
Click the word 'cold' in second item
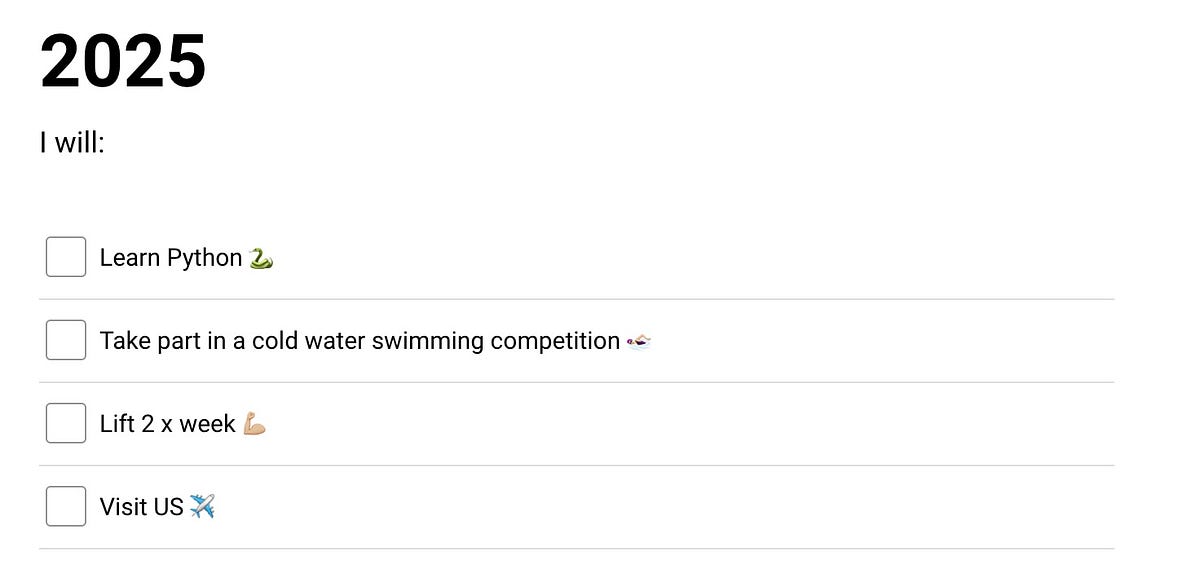pos(274,341)
